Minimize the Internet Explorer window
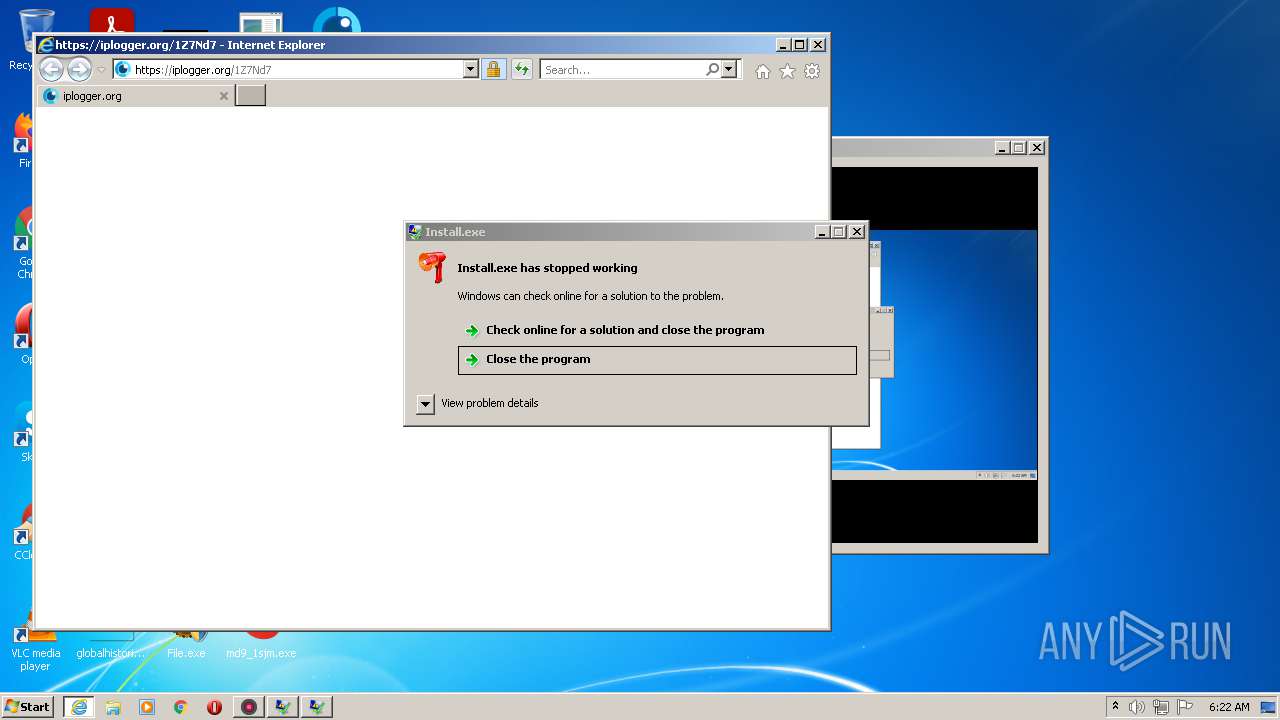The image size is (1280, 720). coord(783,45)
